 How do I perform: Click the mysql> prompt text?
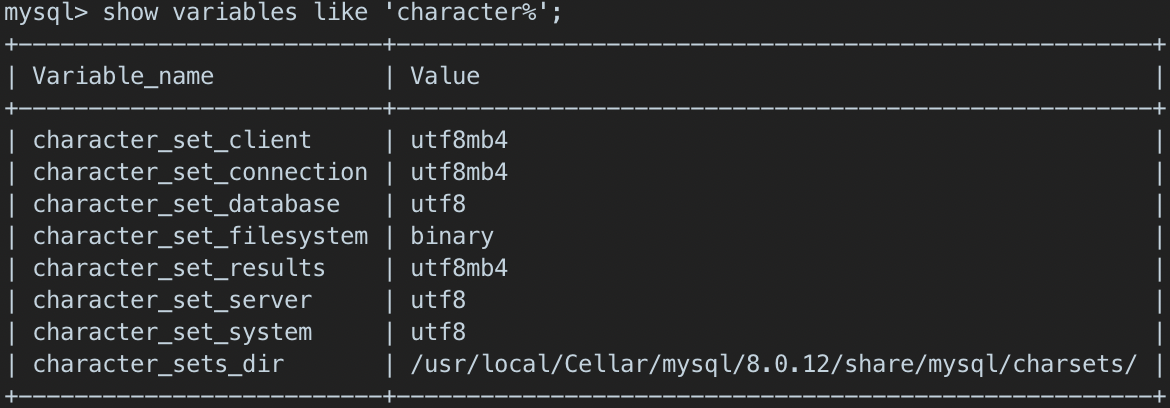(45, 14)
